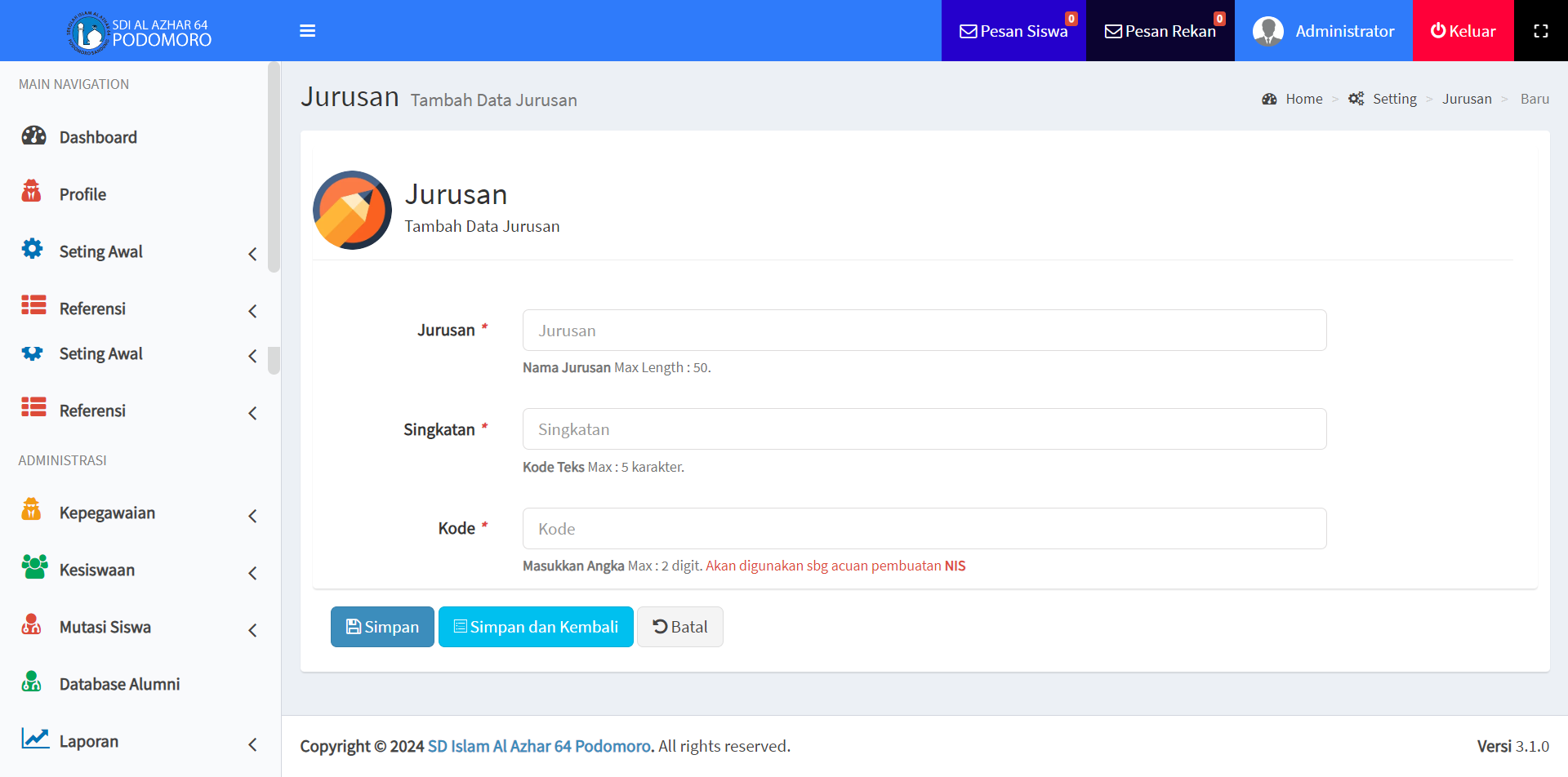Click the Database Alumni icon

click(x=32, y=682)
